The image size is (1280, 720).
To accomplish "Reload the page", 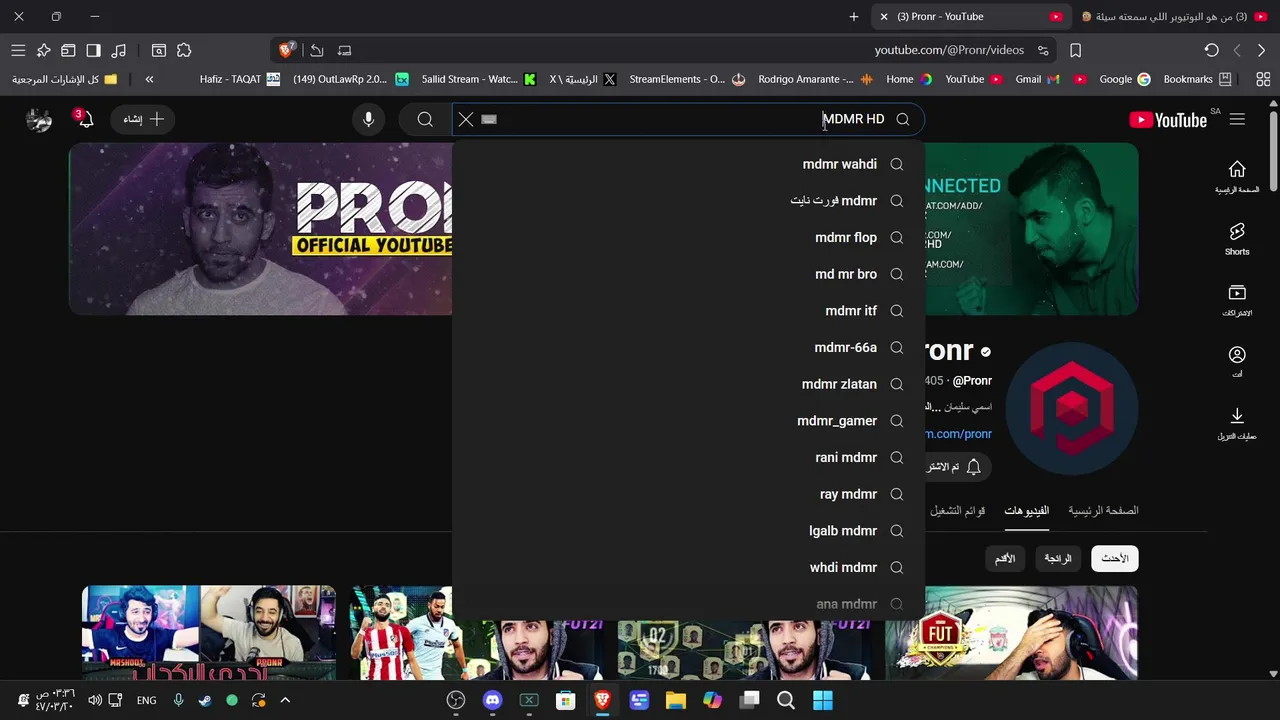I will (x=1211, y=50).
